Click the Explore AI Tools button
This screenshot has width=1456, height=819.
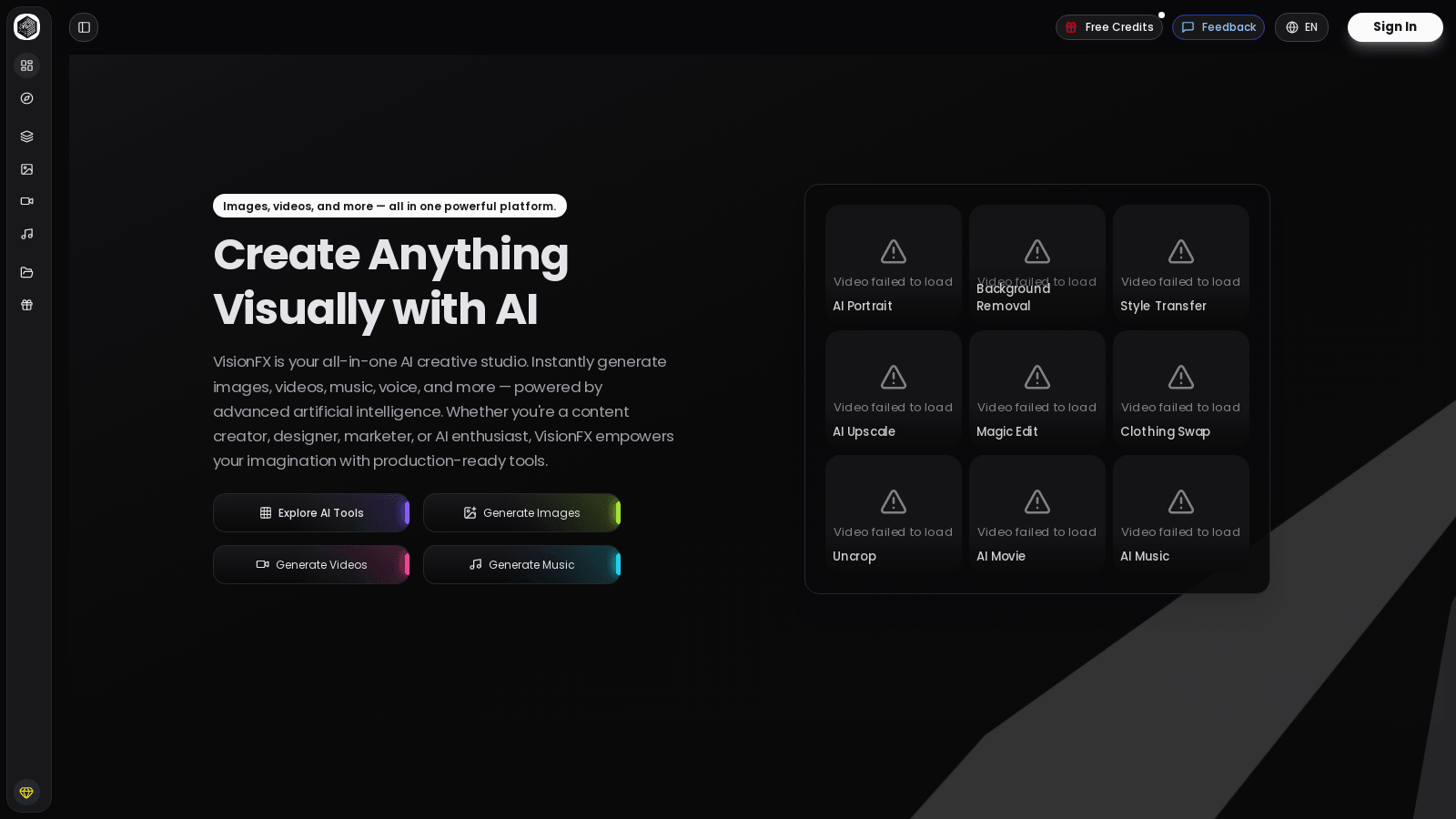pos(311,513)
